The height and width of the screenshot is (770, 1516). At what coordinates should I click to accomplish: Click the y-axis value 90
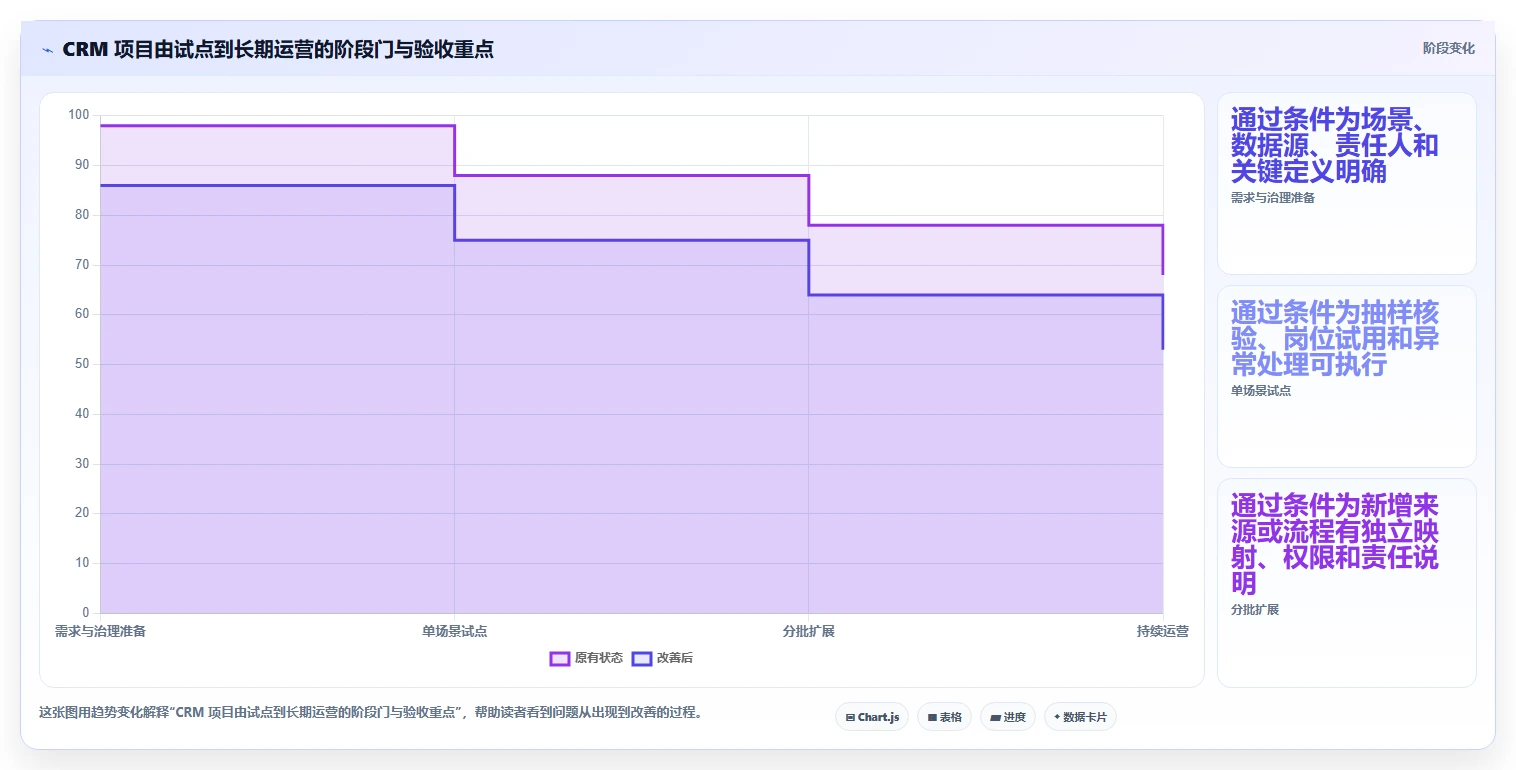click(82, 165)
